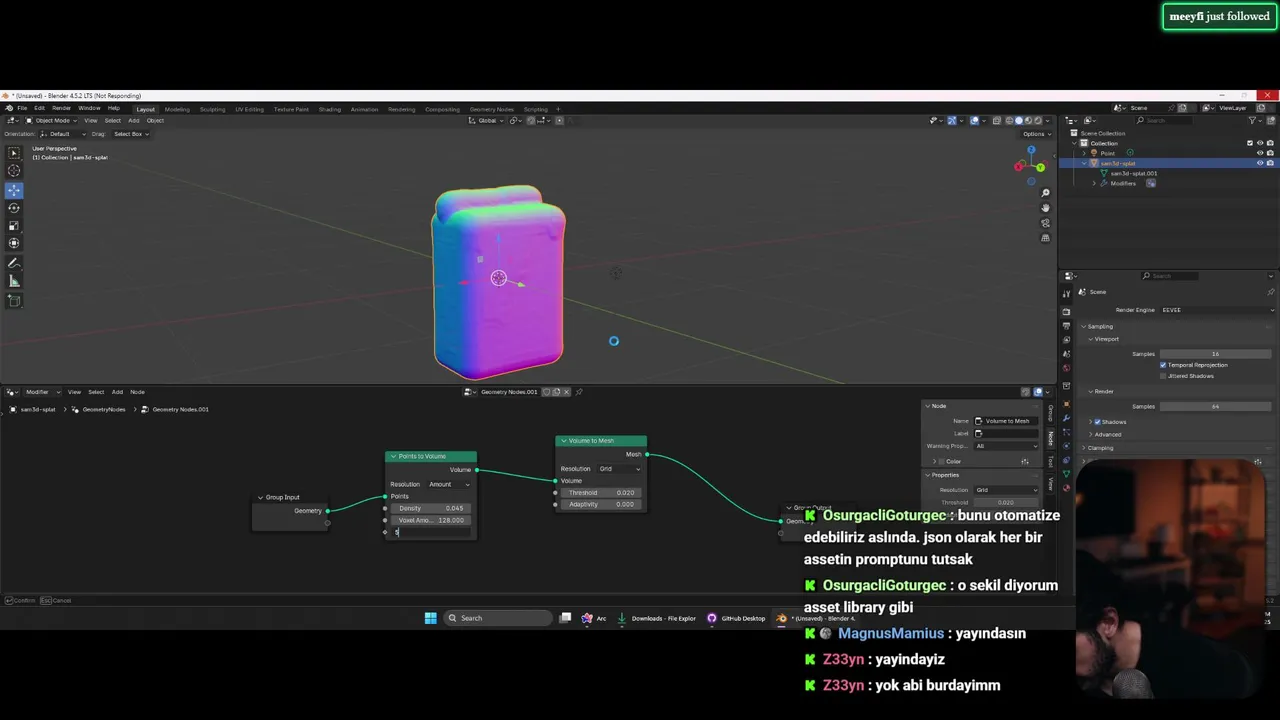The width and height of the screenshot is (1280, 720).
Task: Open the Render properties tab icon
Action: tap(1066, 312)
